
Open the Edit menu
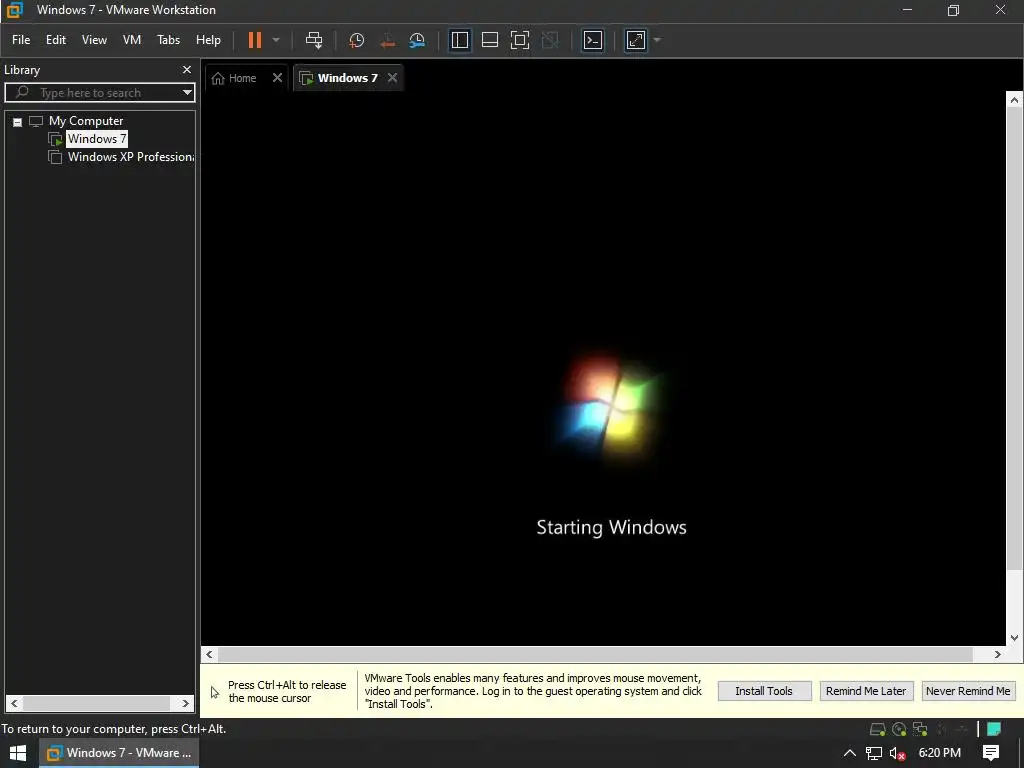point(56,40)
